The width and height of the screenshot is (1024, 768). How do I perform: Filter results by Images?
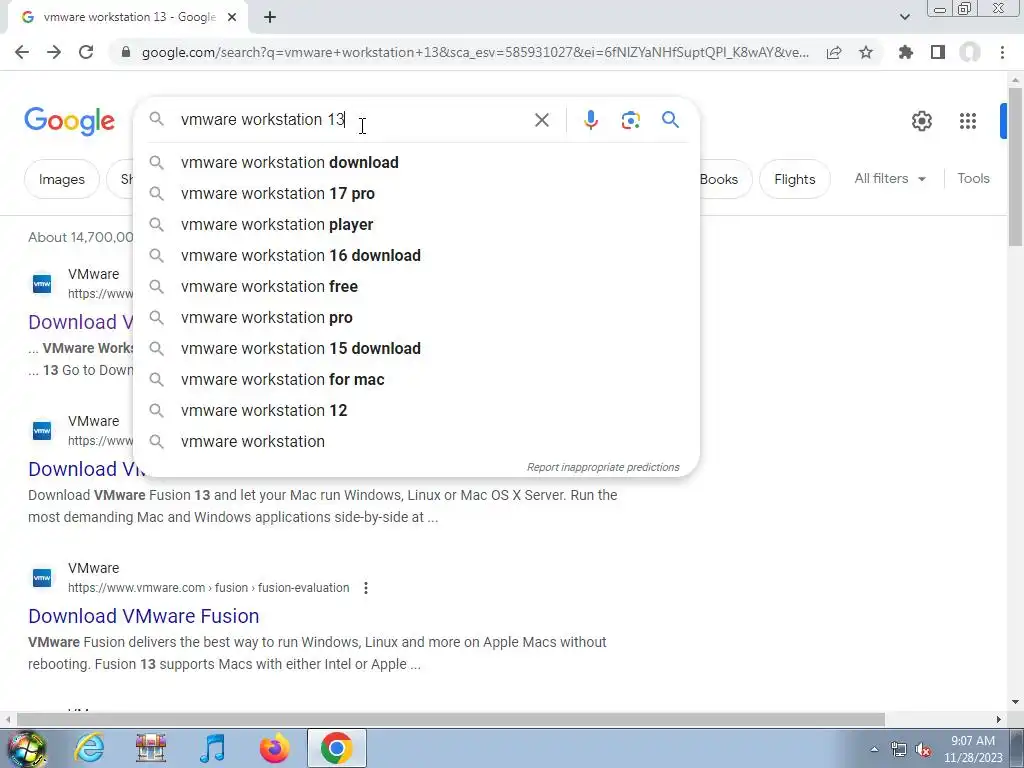pyautogui.click(x=61, y=179)
